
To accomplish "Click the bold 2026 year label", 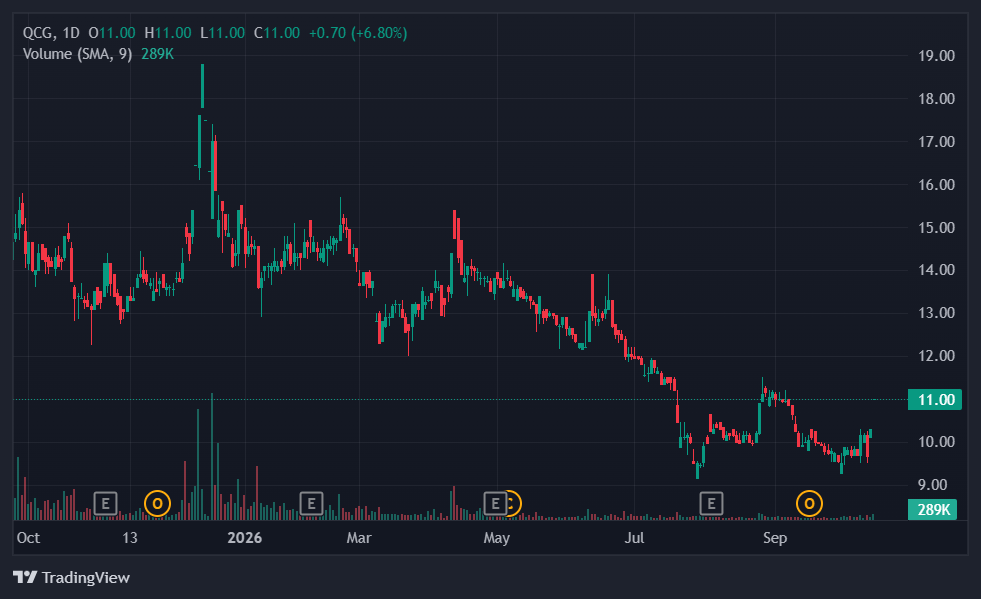I will coord(245,538).
